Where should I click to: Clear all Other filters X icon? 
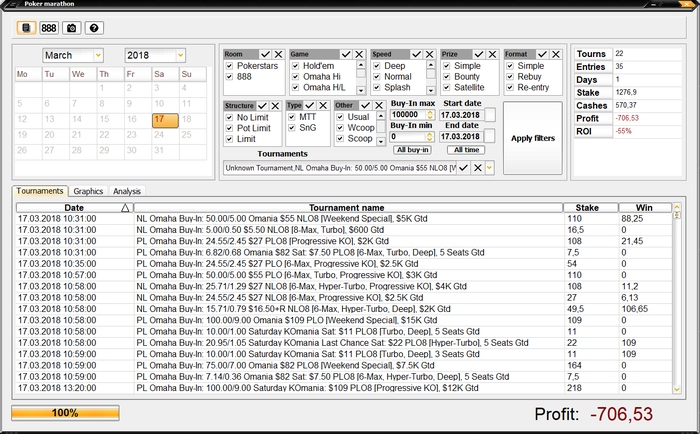(x=379, y=105)
